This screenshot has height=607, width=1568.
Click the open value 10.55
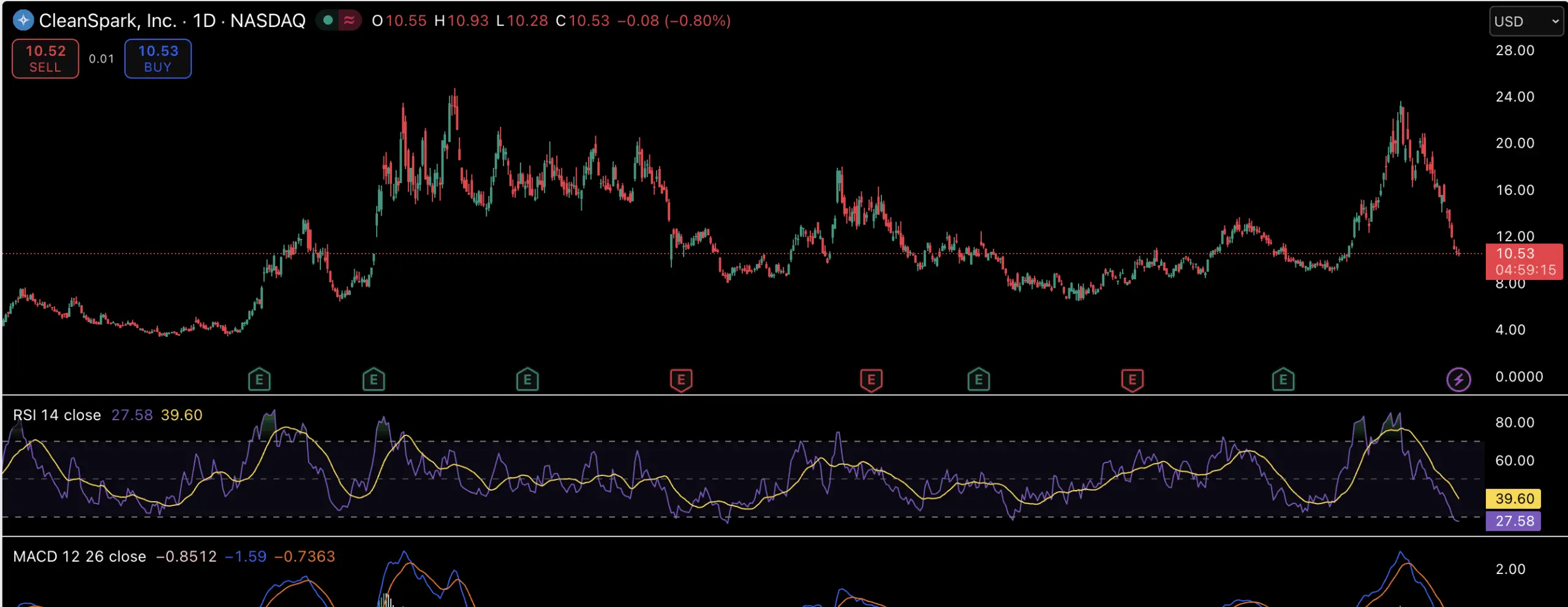[x=406, y=21]
